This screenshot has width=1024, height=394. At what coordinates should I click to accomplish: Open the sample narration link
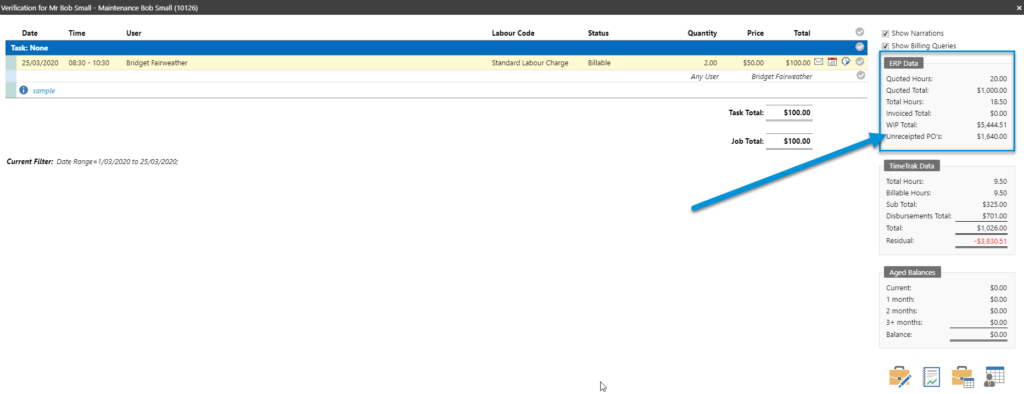[x=44, y=91]
